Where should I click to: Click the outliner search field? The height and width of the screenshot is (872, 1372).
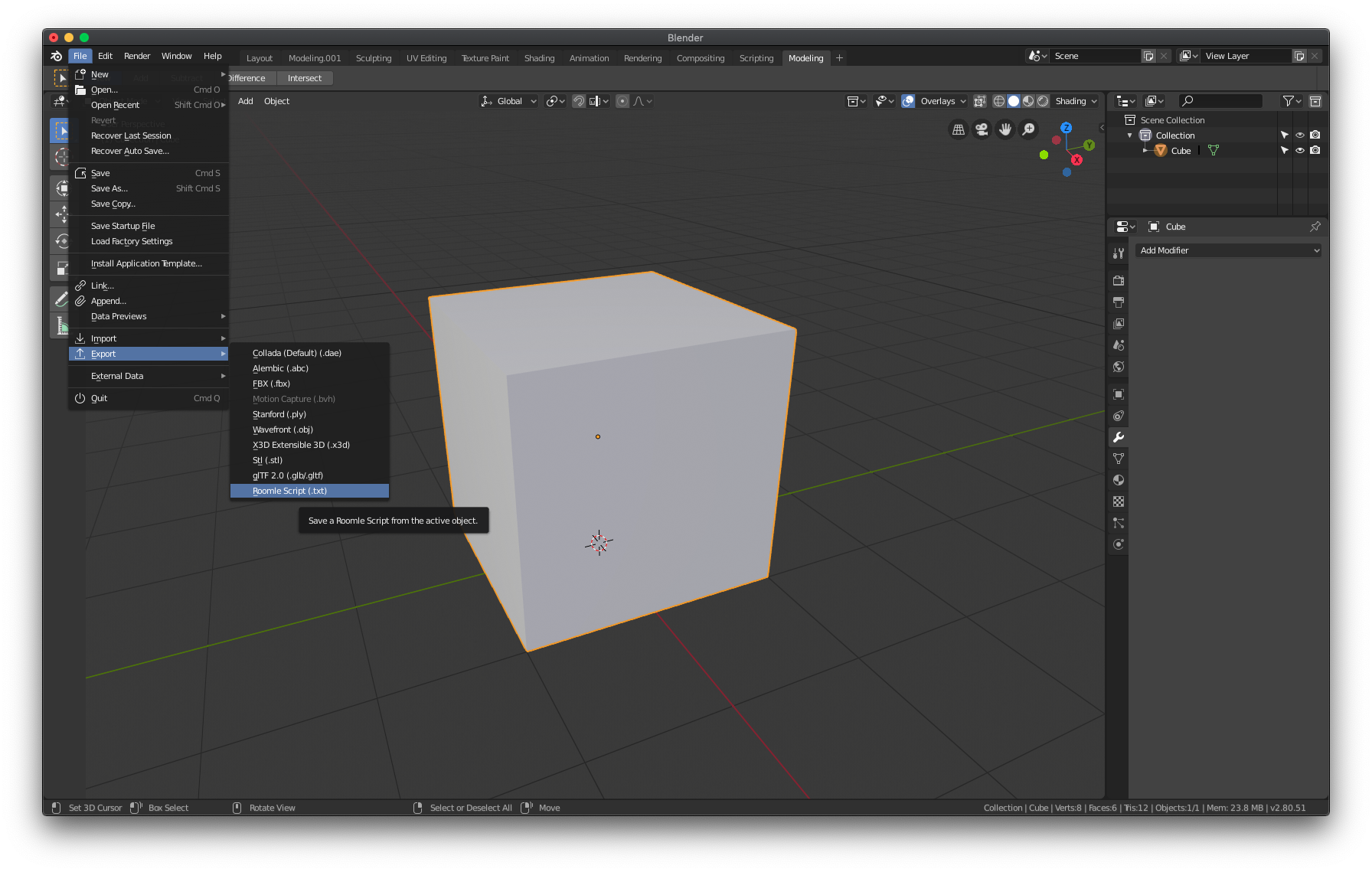pyautogui.click(x=1227, y=101)
